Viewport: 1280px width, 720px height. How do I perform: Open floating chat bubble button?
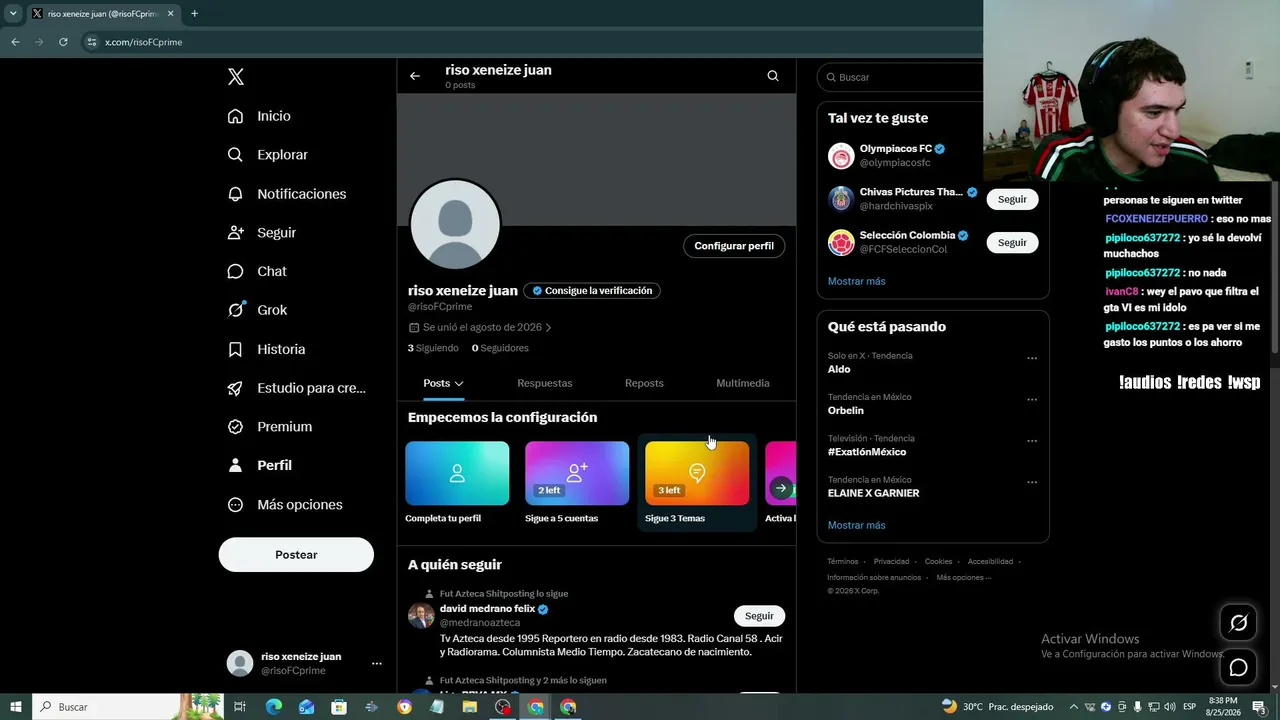tap(1238, 667)
